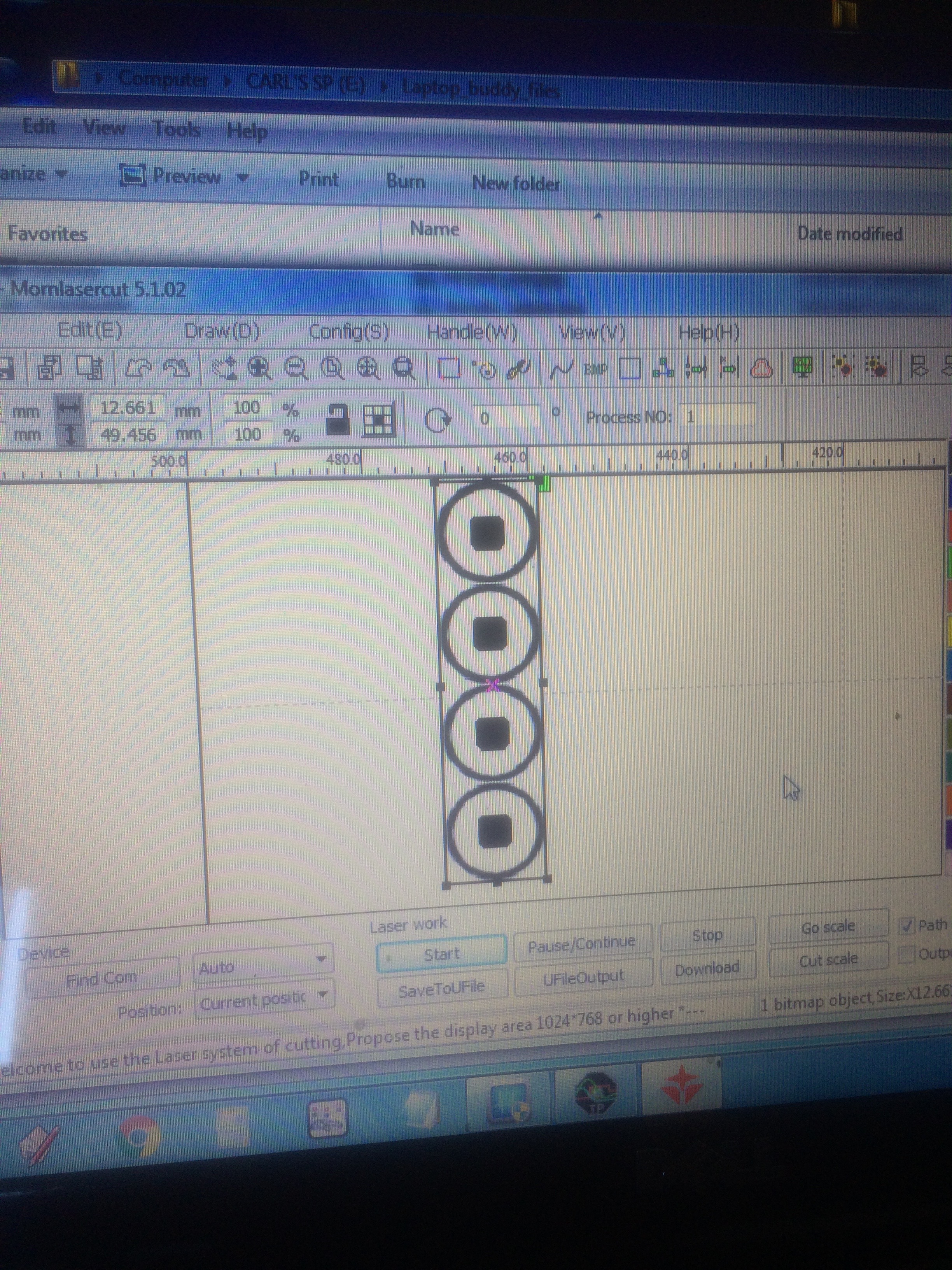Click the BMP import bitmap icon
This screenshot has height=1270, width=952.
click(x=595, y=368)
